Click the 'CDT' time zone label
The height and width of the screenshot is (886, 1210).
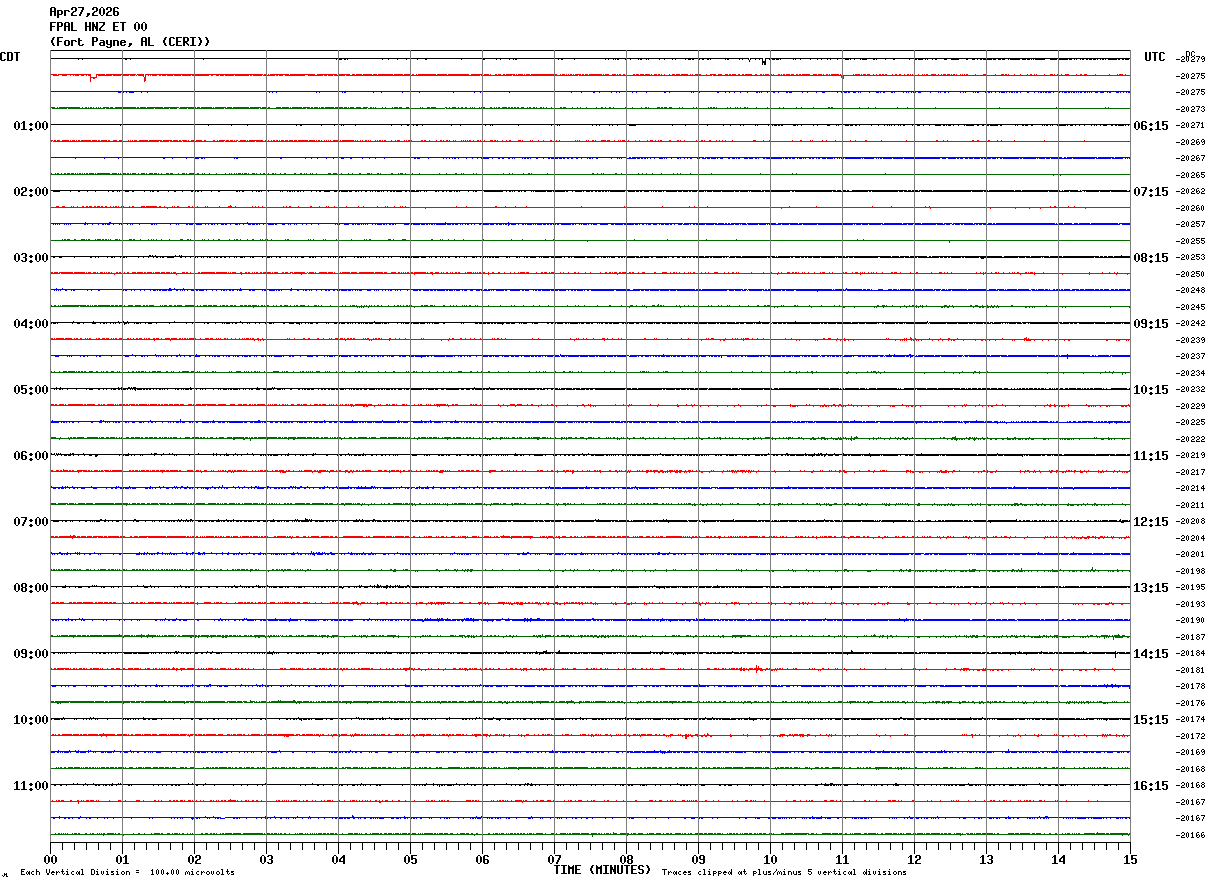pos(10,57)
